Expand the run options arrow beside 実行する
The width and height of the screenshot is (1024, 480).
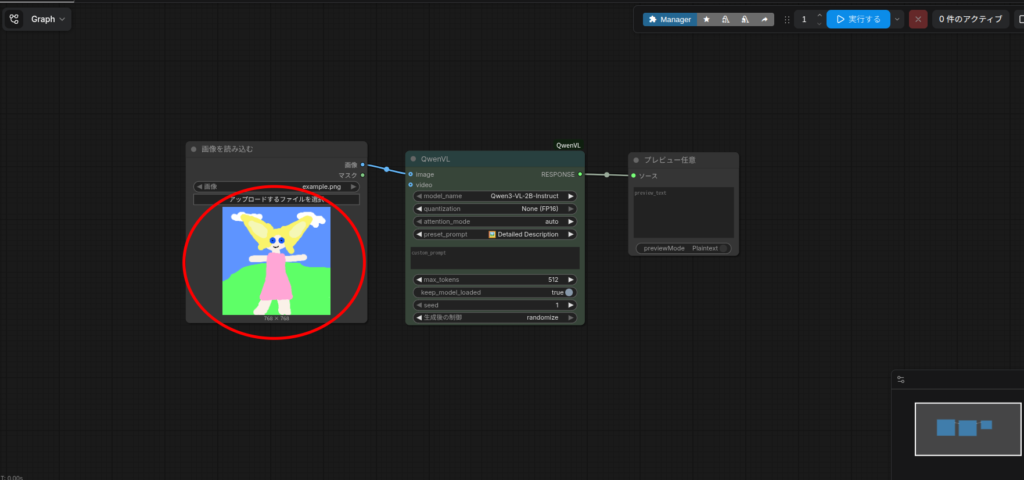(897, 19)
